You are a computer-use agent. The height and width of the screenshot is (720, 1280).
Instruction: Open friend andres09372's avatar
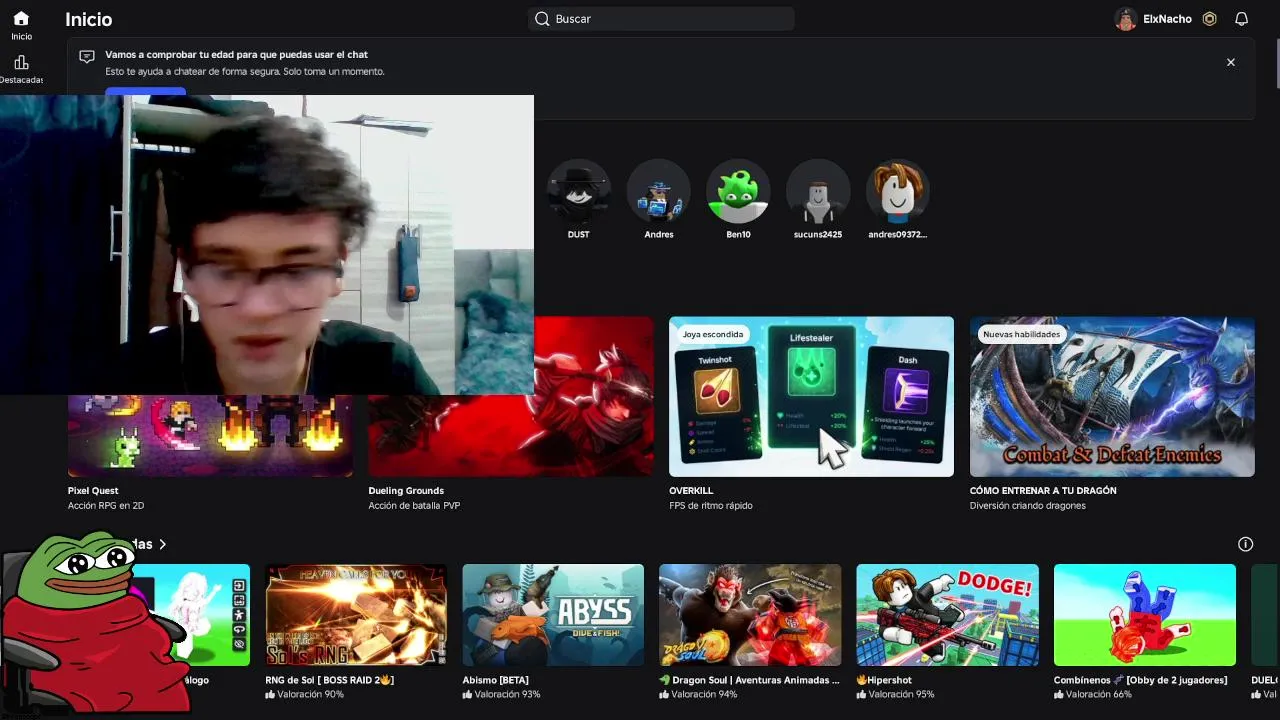(898, 191)
